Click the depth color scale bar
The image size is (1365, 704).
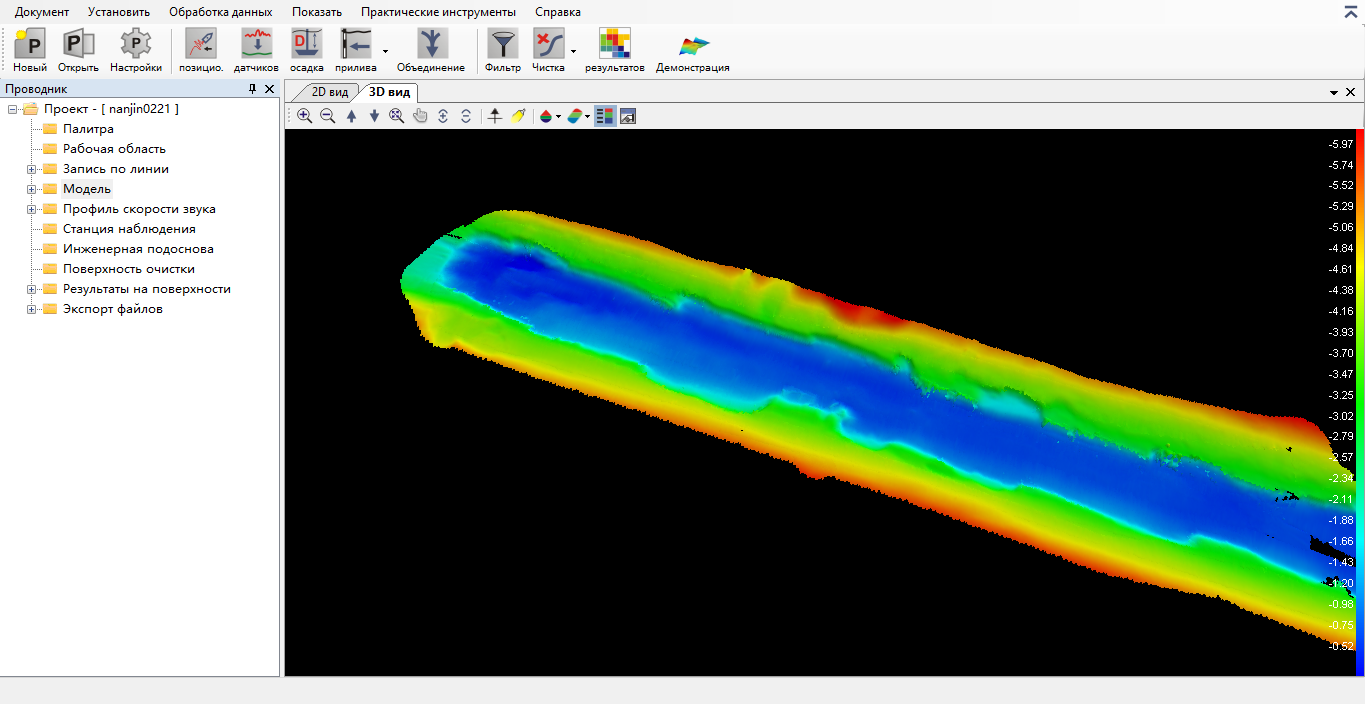(x=1359, y=400)
